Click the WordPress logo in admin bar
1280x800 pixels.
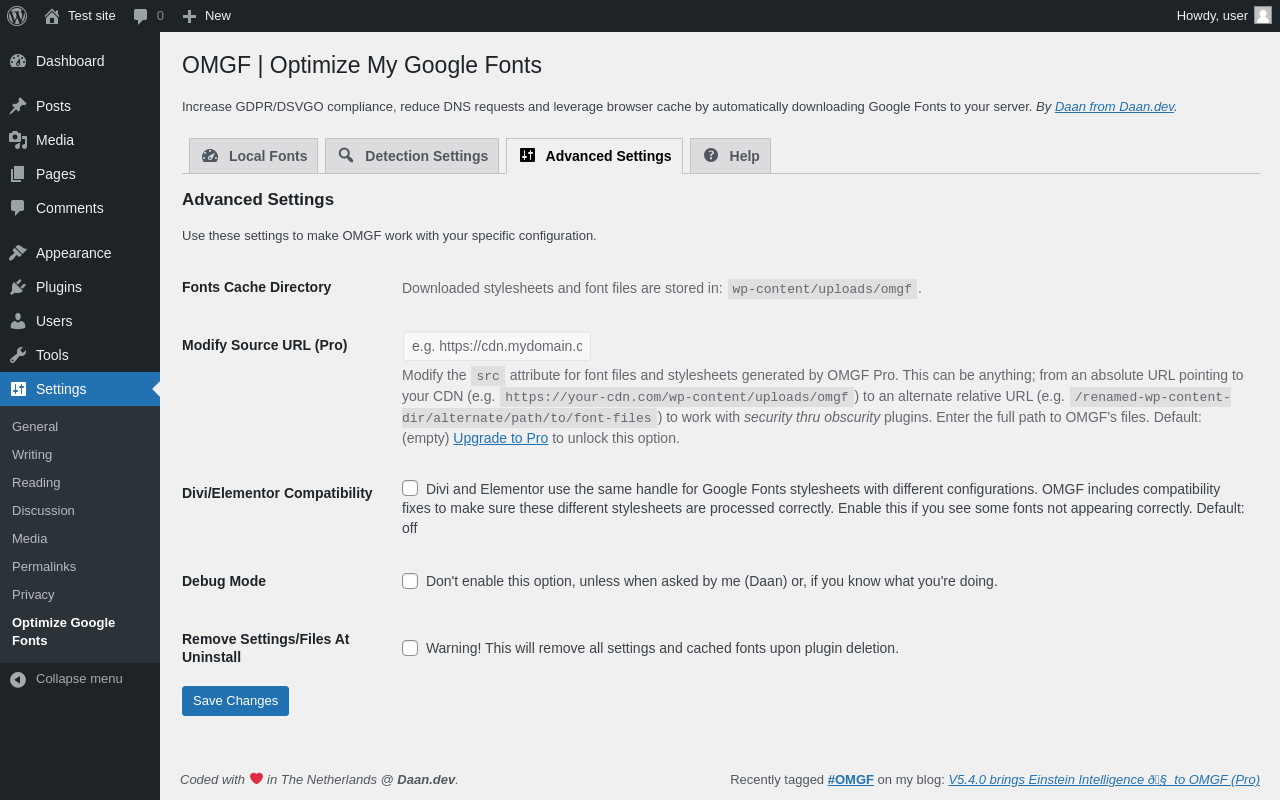coord(17,16)
